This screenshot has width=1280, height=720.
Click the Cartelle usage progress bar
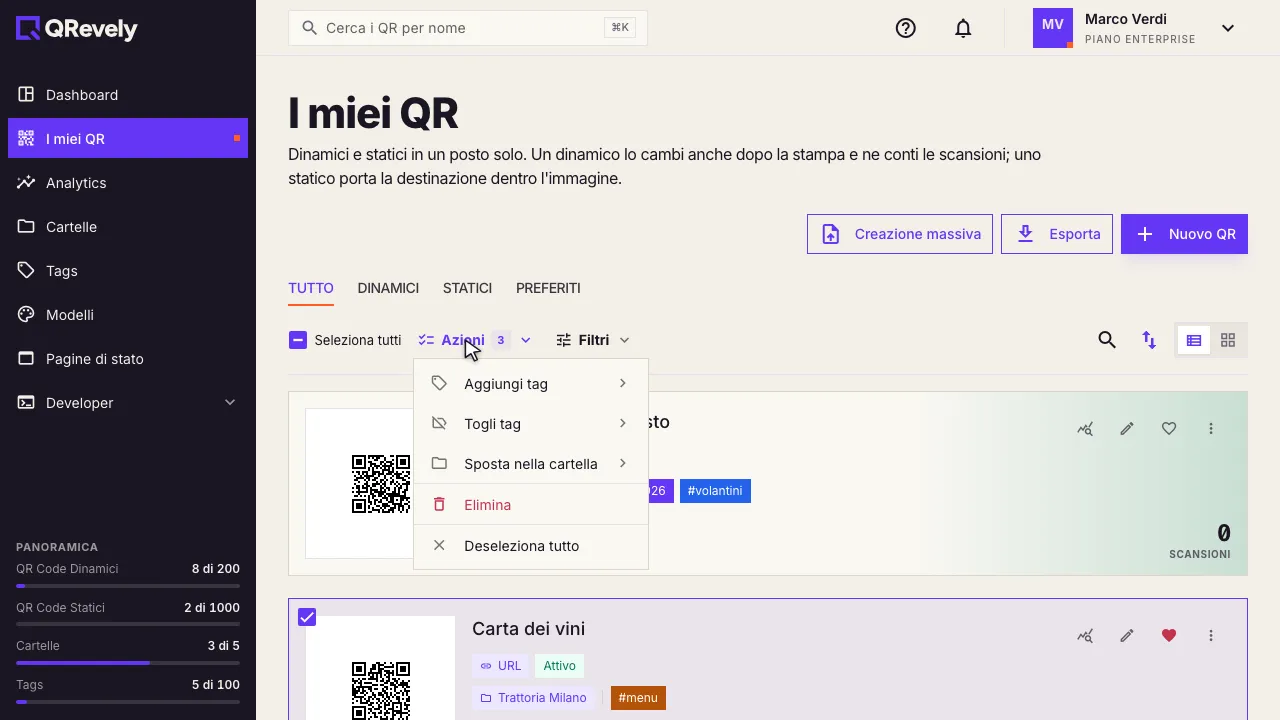pos(128,663)
